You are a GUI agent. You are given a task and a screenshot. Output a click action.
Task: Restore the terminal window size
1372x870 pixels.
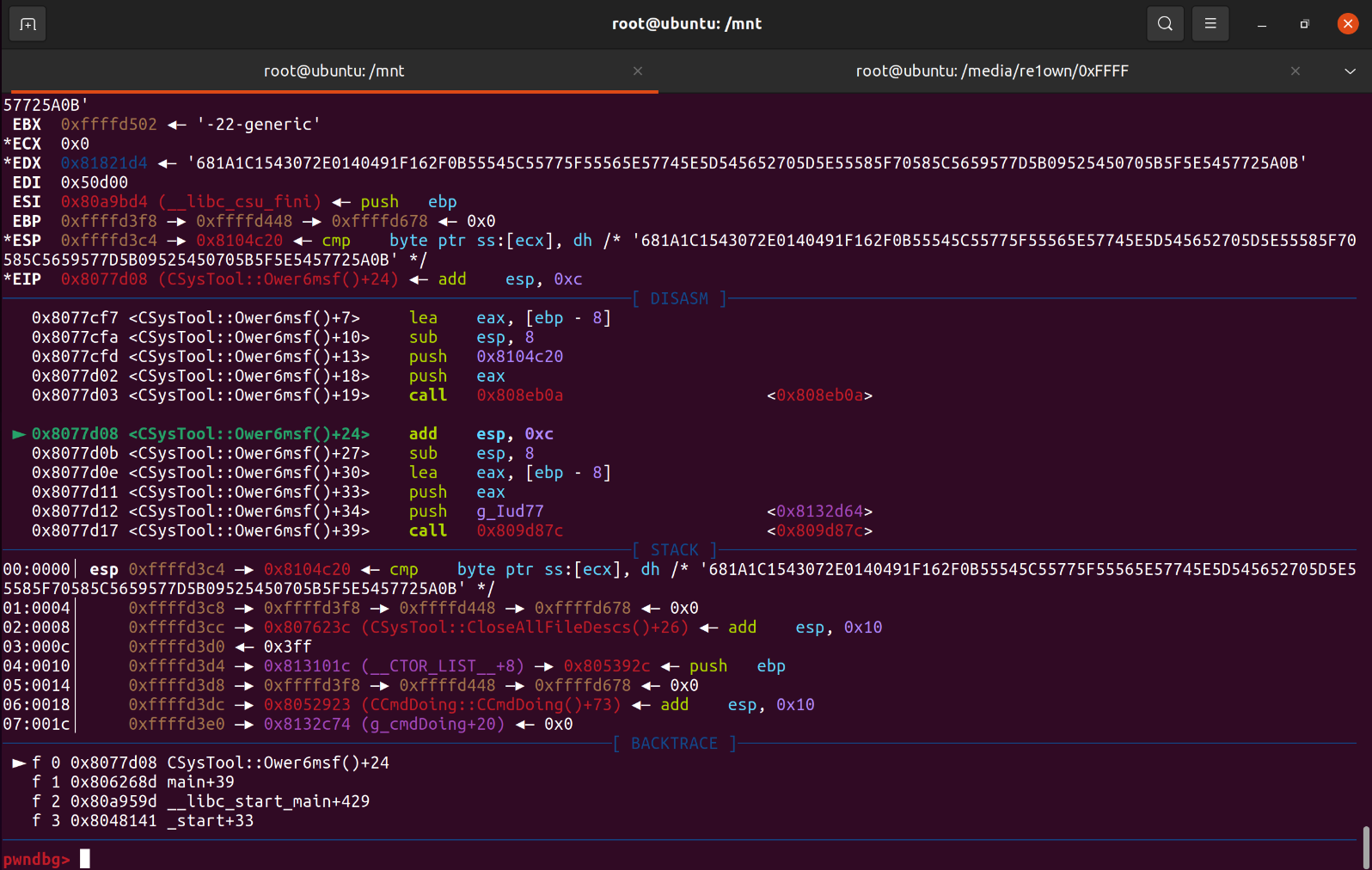pyautogui.click(x=1304, y=24)
